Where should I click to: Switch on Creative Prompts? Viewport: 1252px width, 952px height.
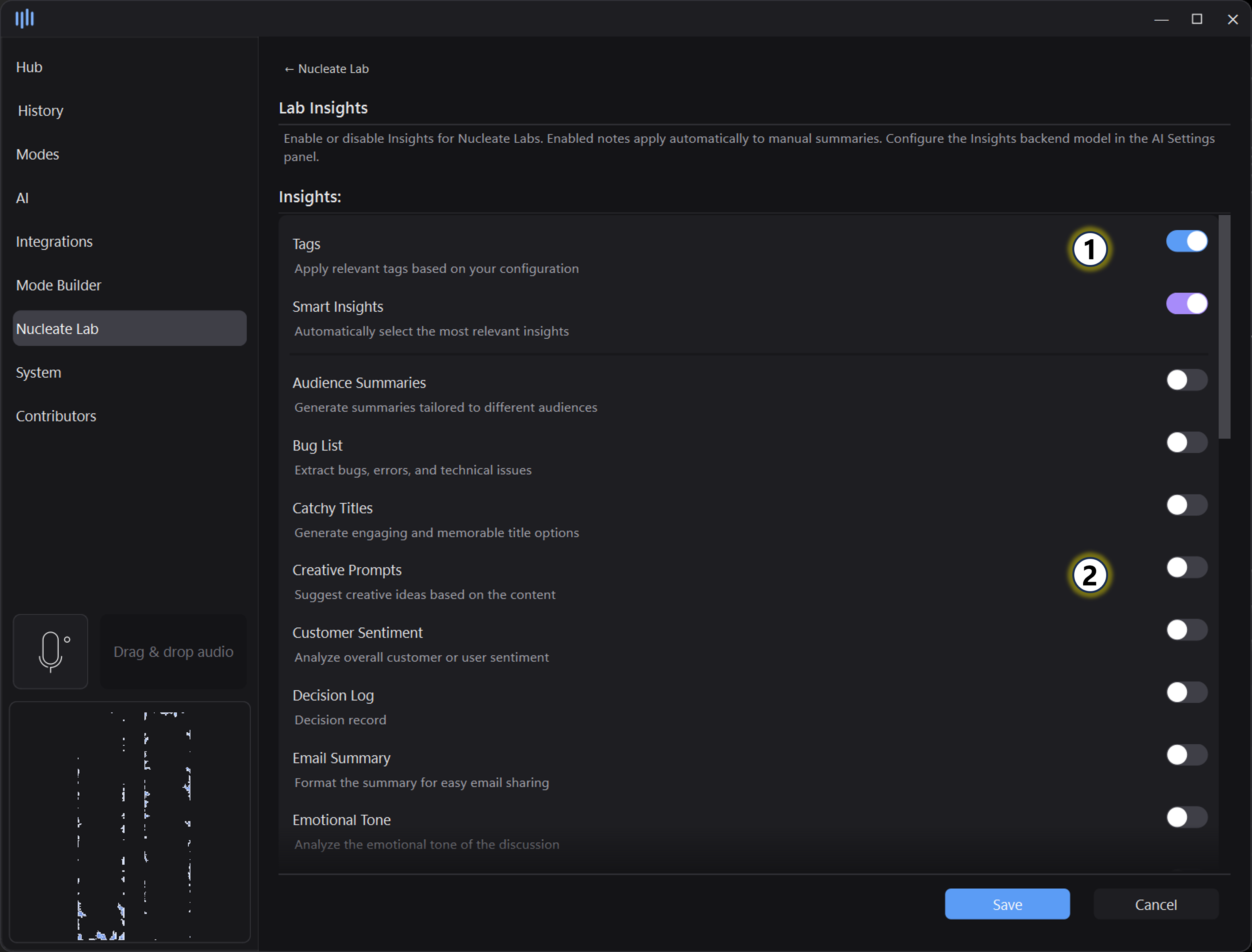(1186, 567)
